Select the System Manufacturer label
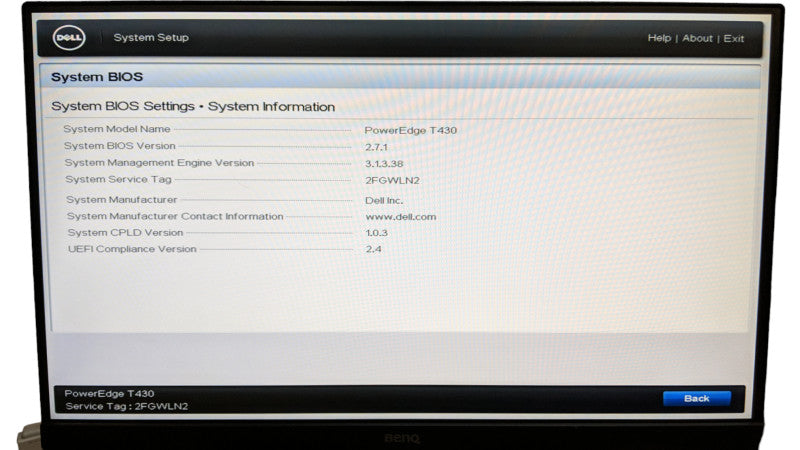Screen dimensions: 800x450 121,199
